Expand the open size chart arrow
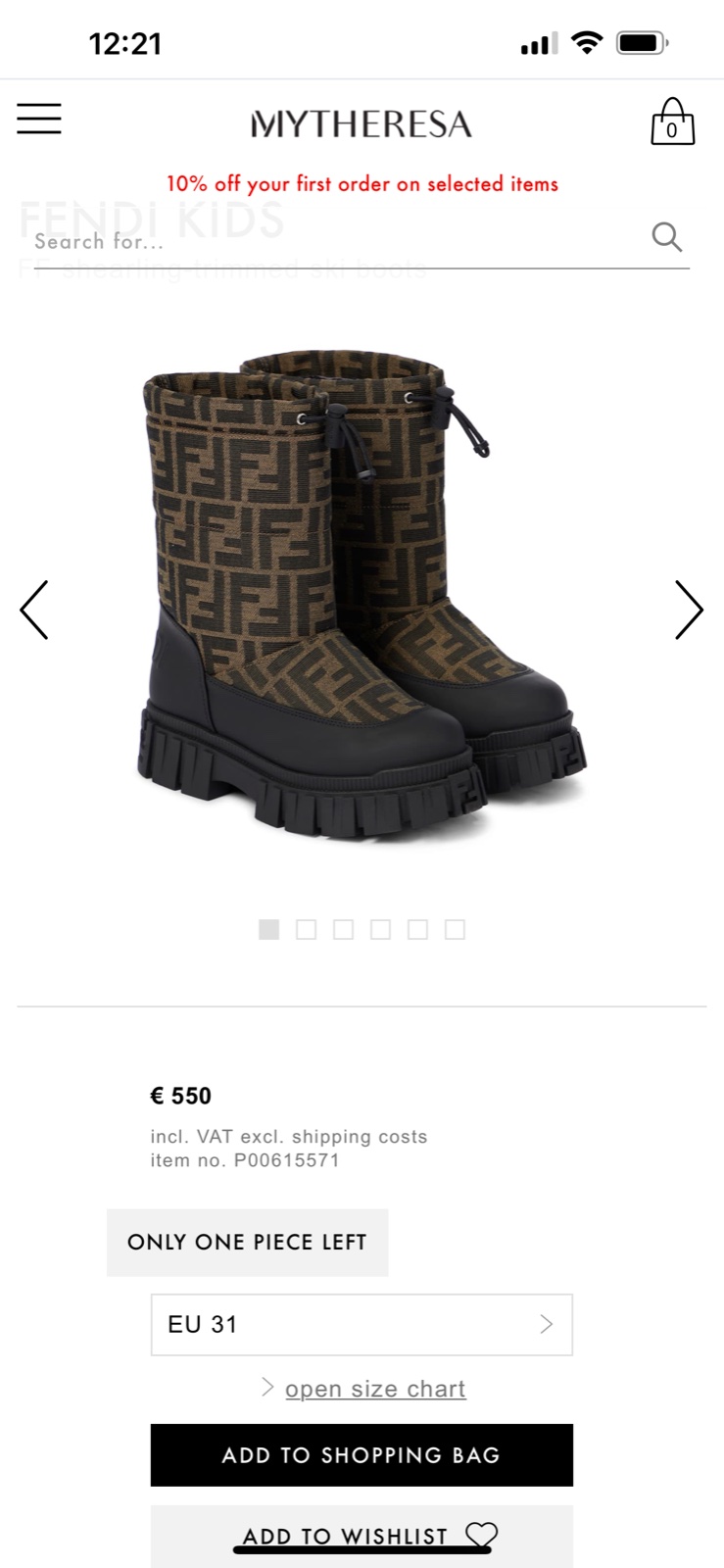 tap(267, 1387)
